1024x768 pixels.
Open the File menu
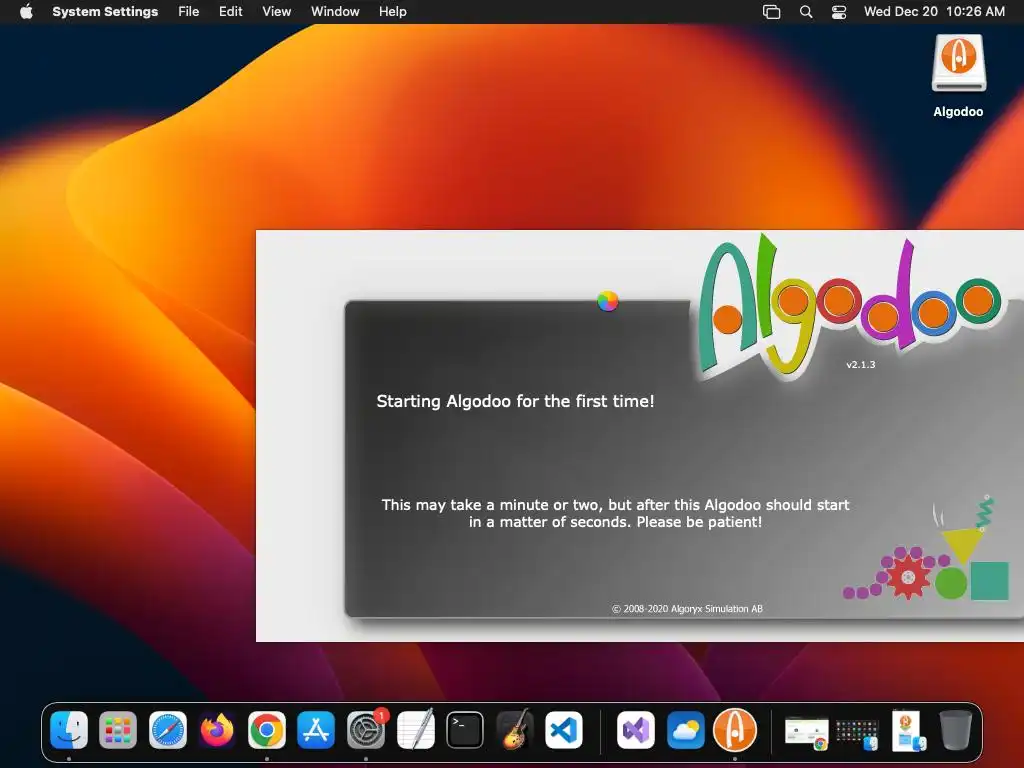[x=189, y=12]
